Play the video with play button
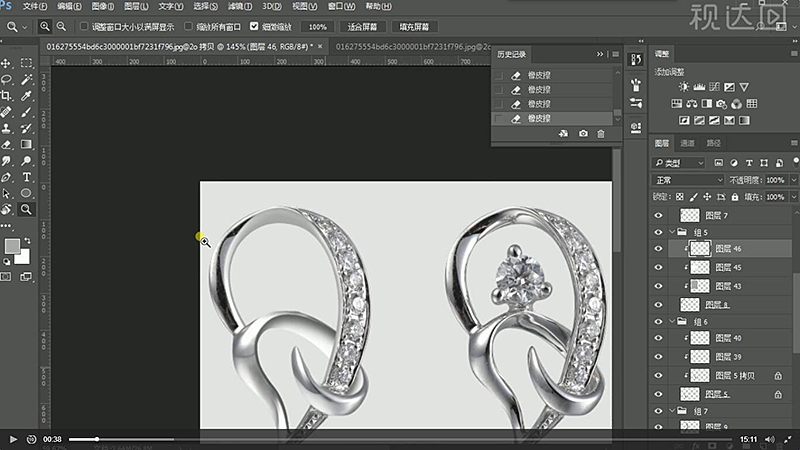 (x=13, y=439)
